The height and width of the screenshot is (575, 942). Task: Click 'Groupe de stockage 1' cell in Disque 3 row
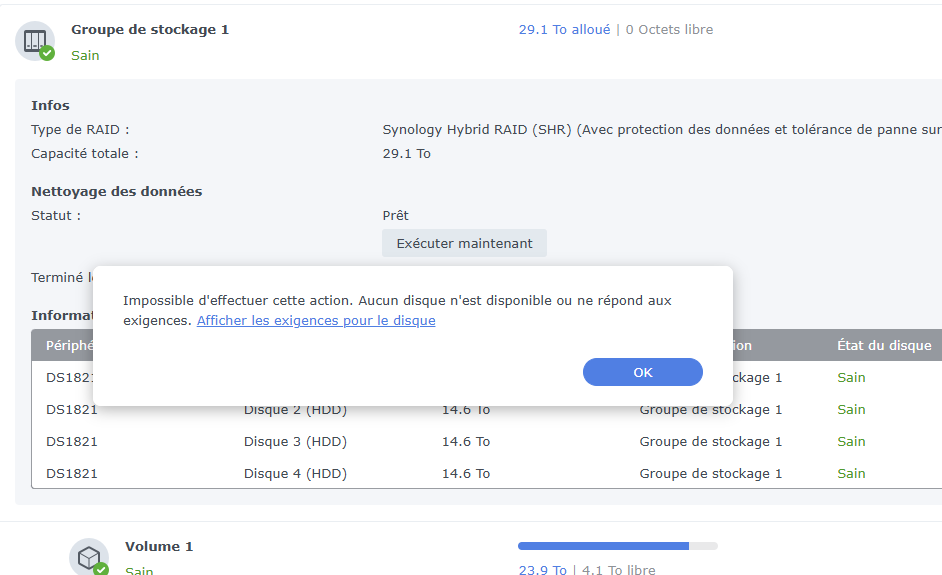711,442
